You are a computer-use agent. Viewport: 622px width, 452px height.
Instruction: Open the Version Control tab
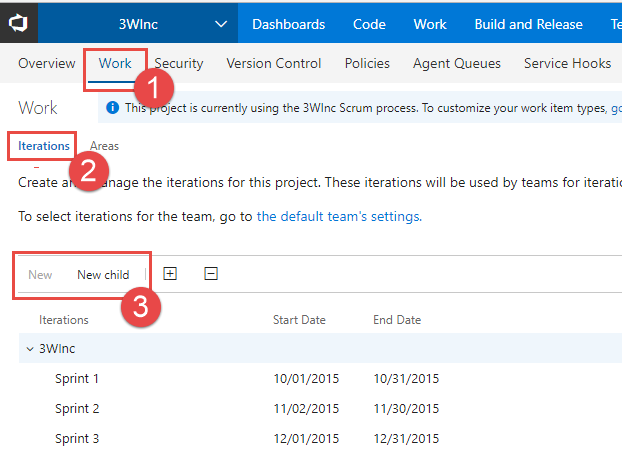pyautogui.click(x=274, y=63)
